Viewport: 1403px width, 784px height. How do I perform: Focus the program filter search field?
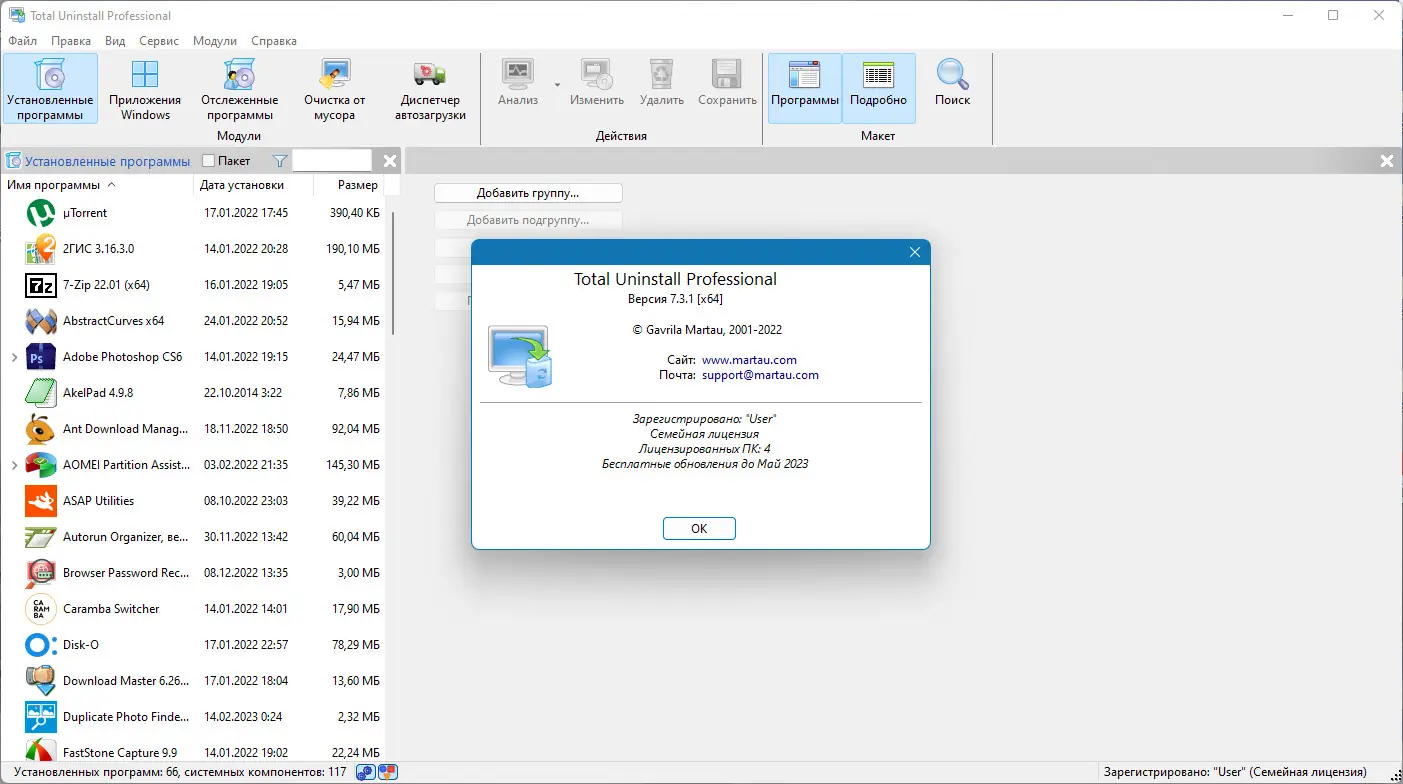(332, 161)
